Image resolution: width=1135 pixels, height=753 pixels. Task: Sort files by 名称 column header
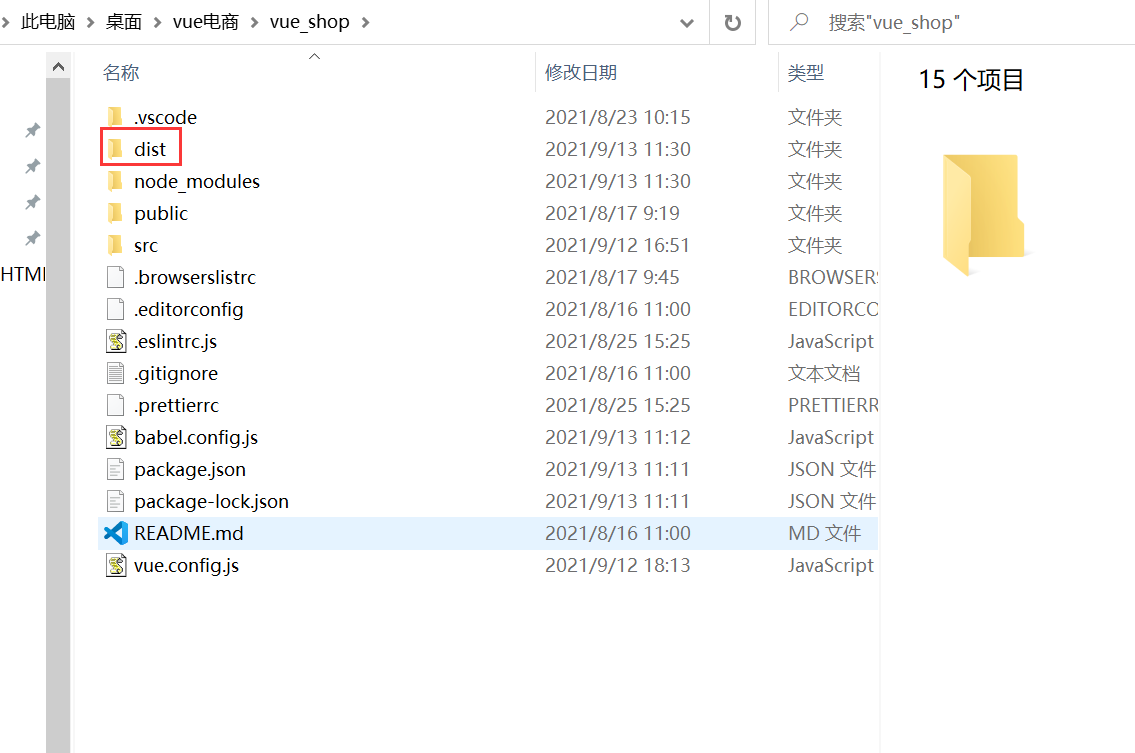122,73
